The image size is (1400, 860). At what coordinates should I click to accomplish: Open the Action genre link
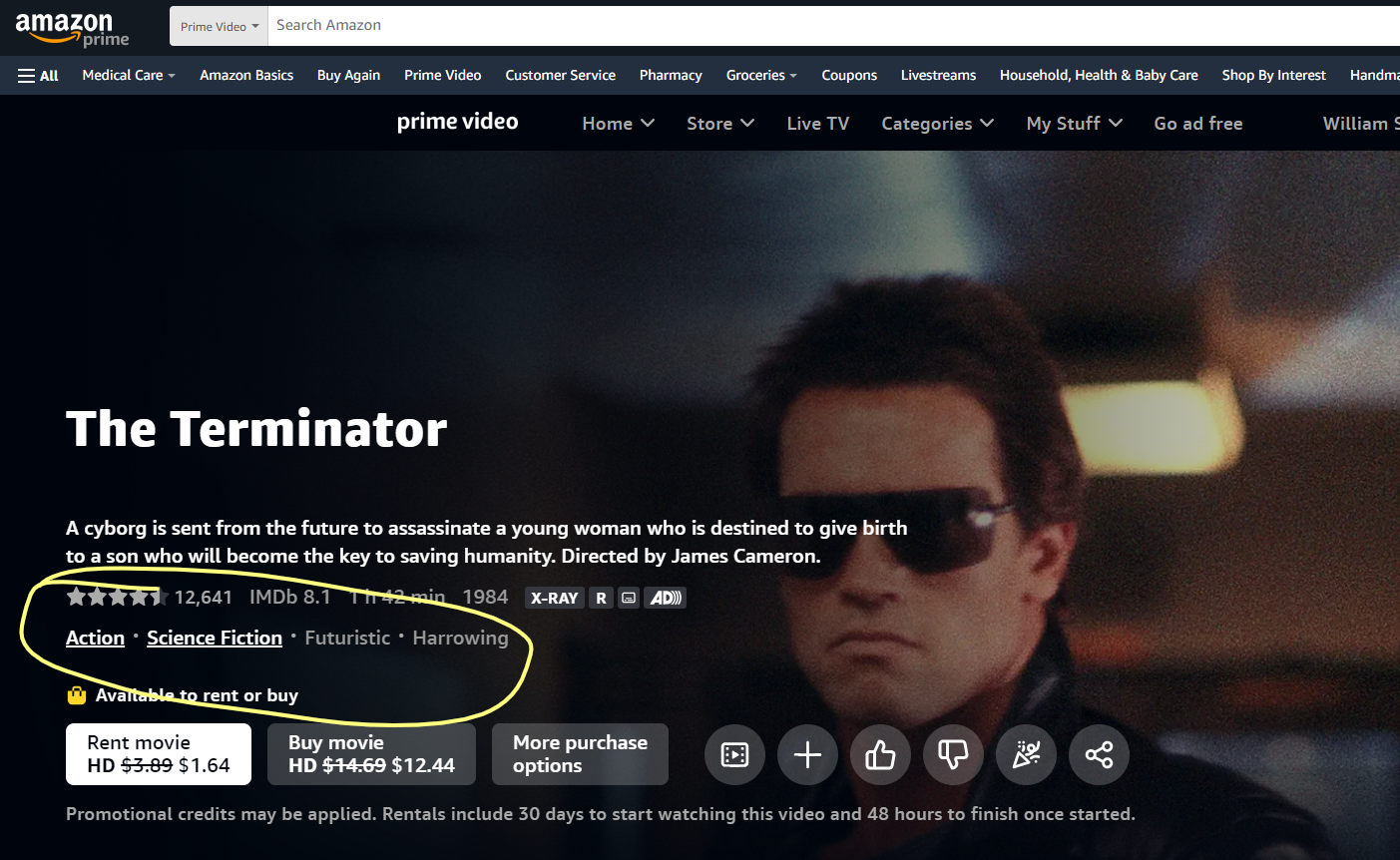coord(95,639)
